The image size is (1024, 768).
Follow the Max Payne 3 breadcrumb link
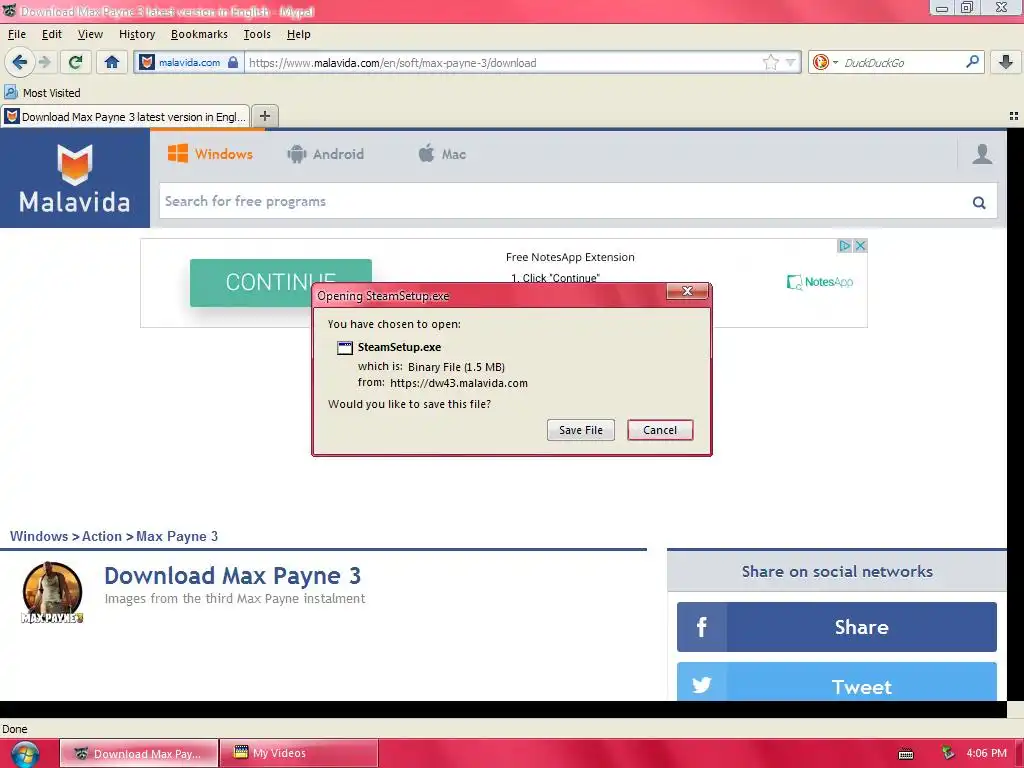177,536
